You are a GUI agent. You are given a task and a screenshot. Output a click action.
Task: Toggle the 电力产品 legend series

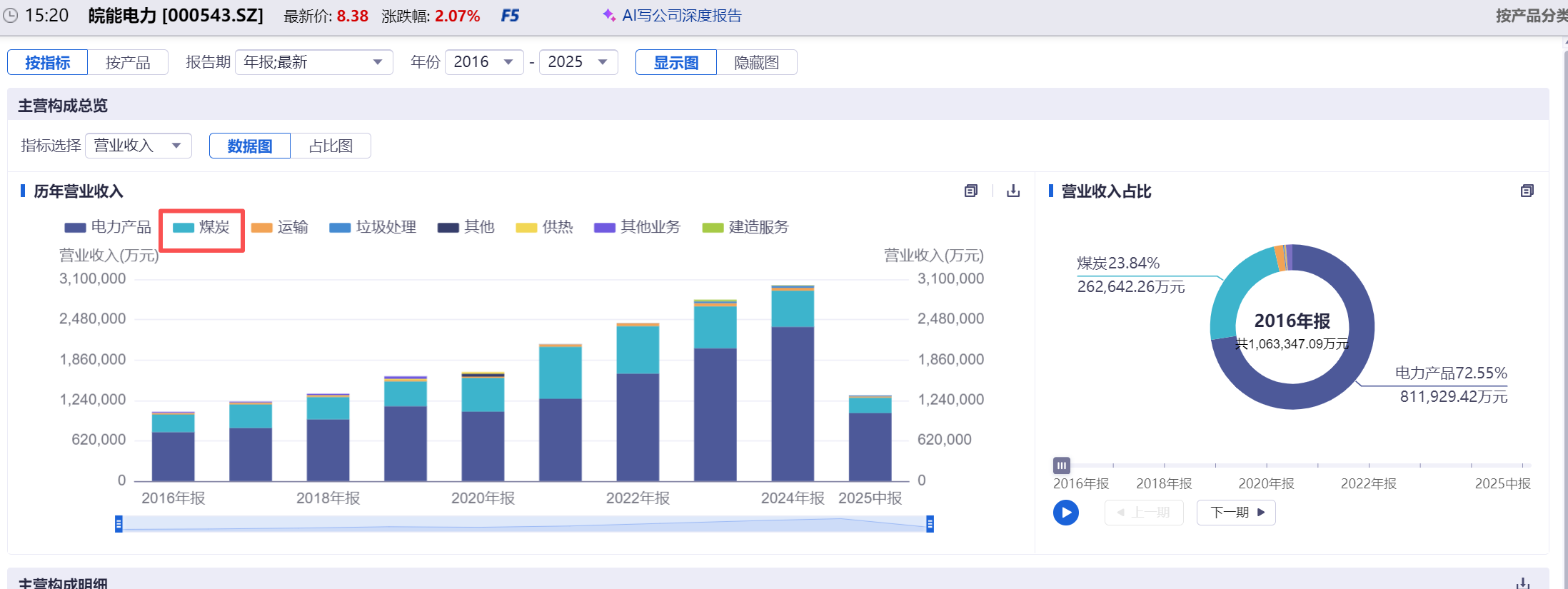[x=108, y=228]
